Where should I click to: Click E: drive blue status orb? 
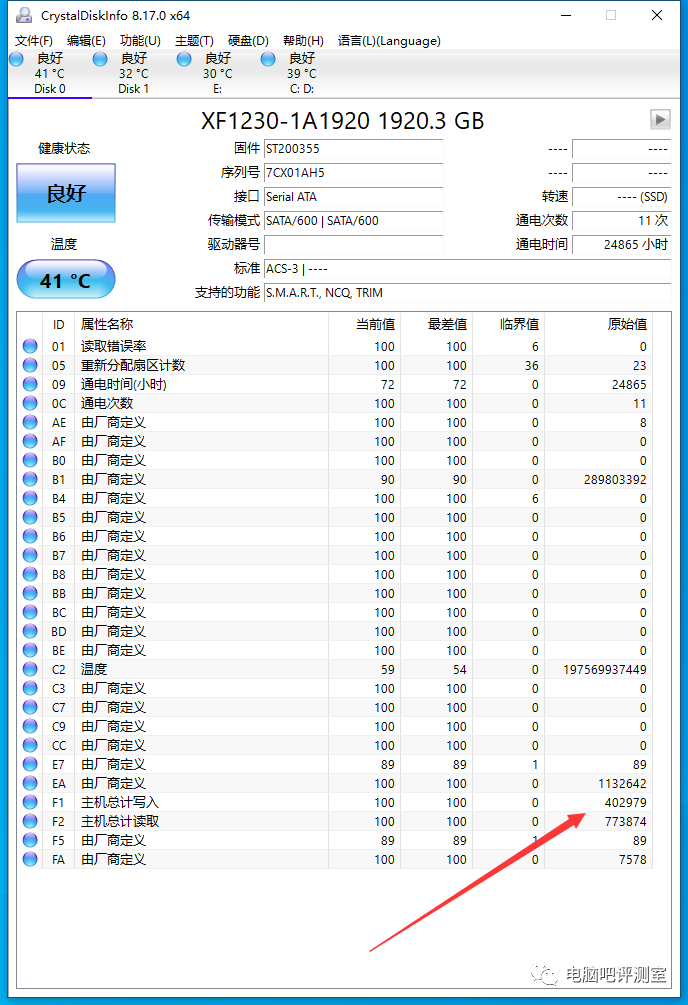(184, 60)
